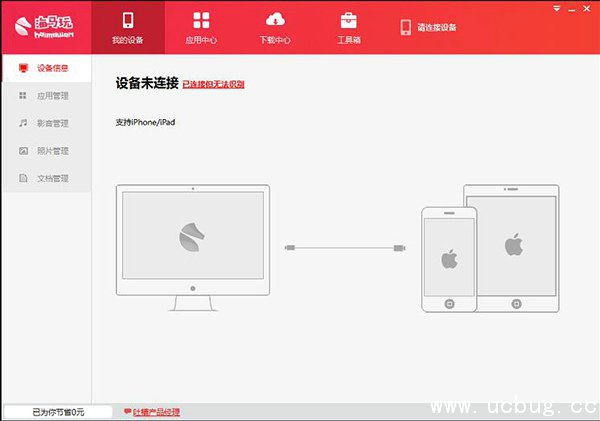Minimize the Haima window
Screen dimensions: 600x421
[x=572, y=9]
